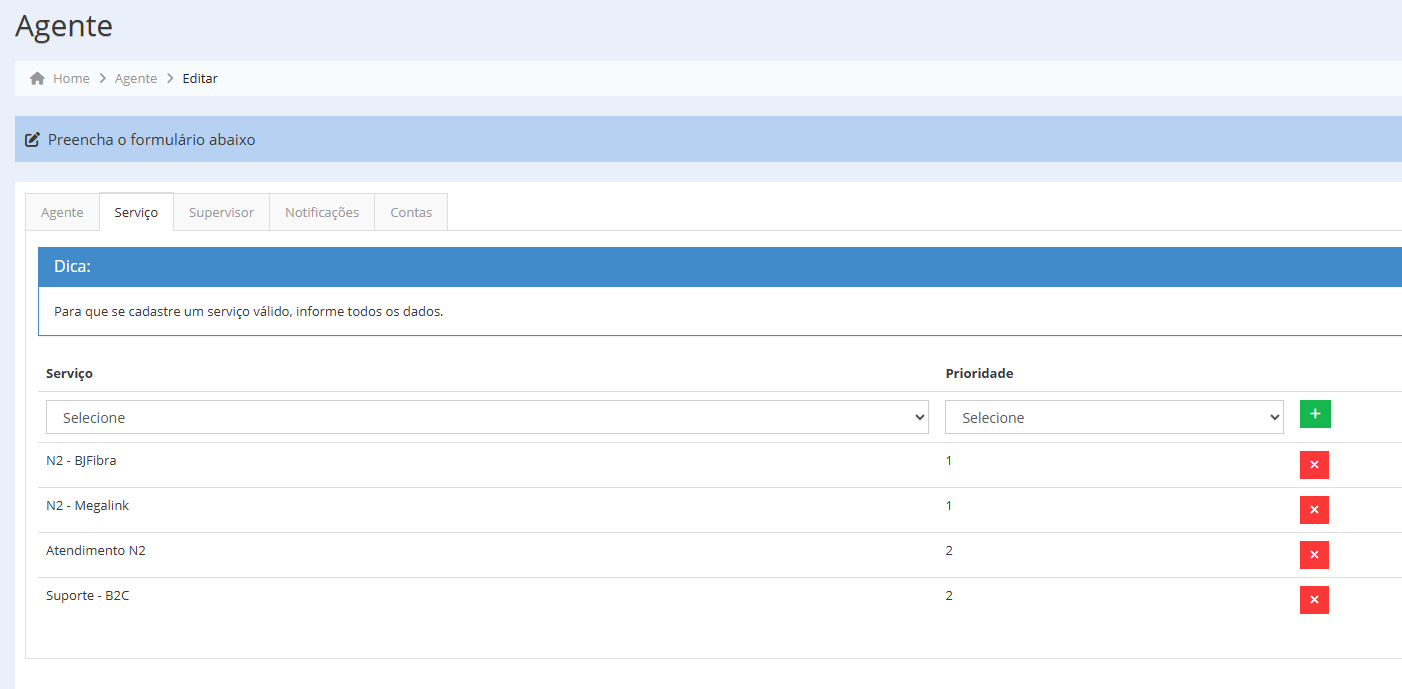The image size is (1402, 689).
Task: Open the Prioridade selection dropdown
Action: (x=1114, y=418)
